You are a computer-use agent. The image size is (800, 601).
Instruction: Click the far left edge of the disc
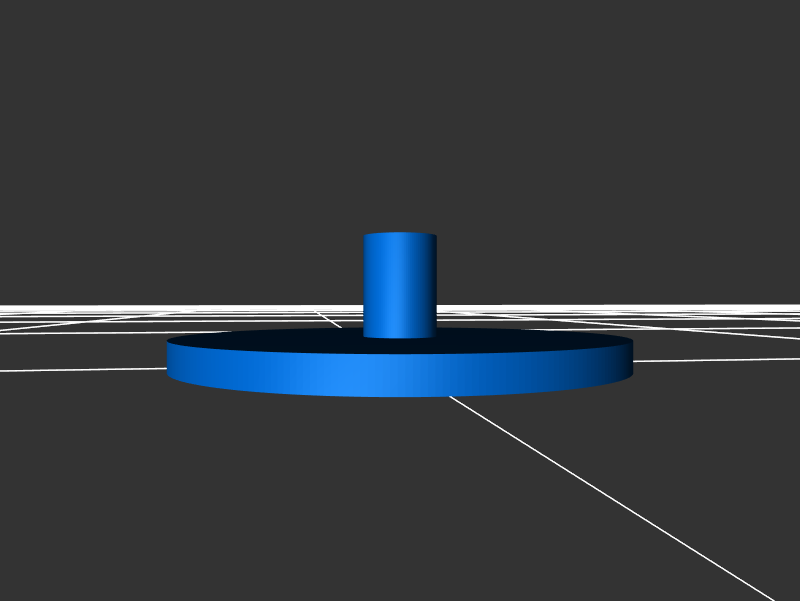(169, 360)
